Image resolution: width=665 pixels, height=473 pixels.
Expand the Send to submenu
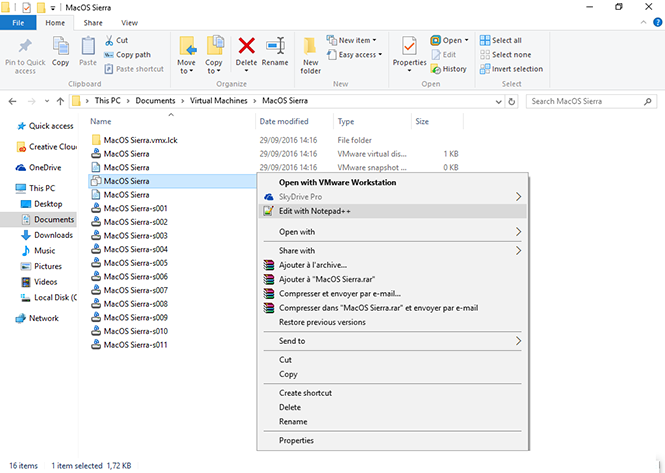(x=392, y=341)
